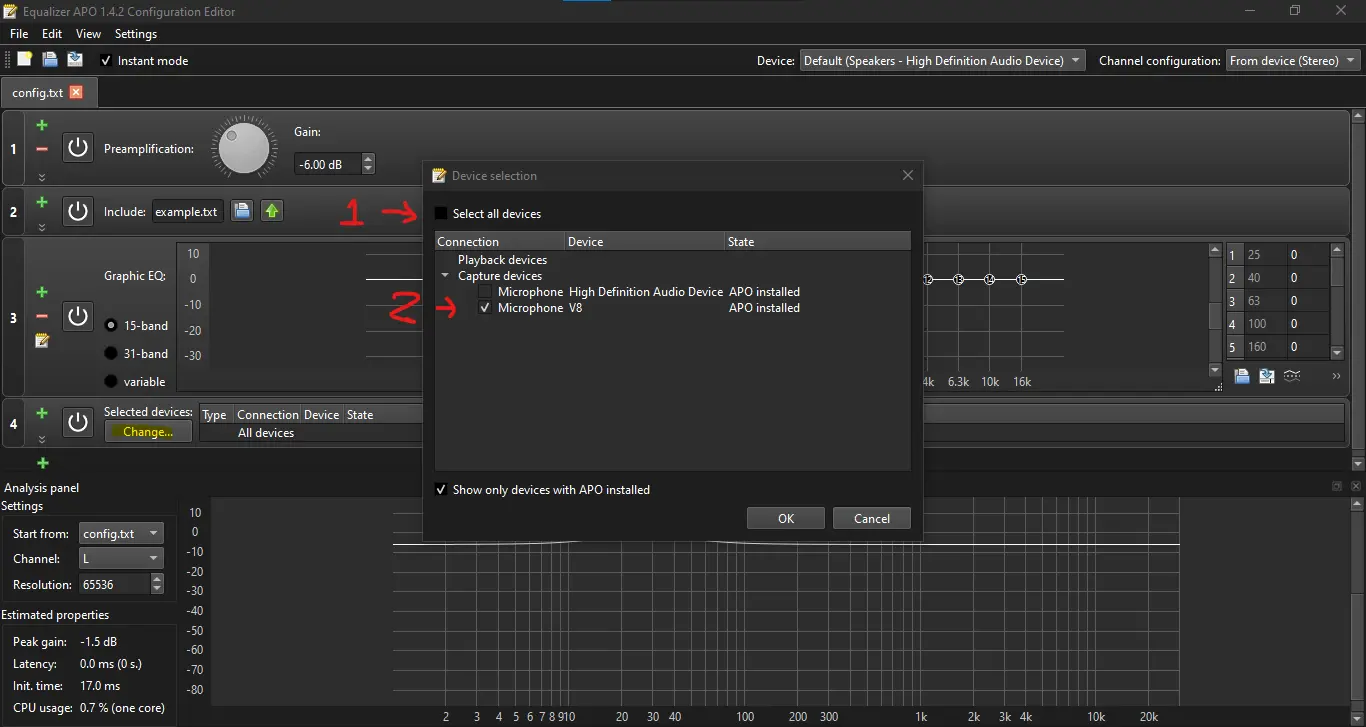Remove the Preamplification filter with red minus

click(x=42, y=149)
